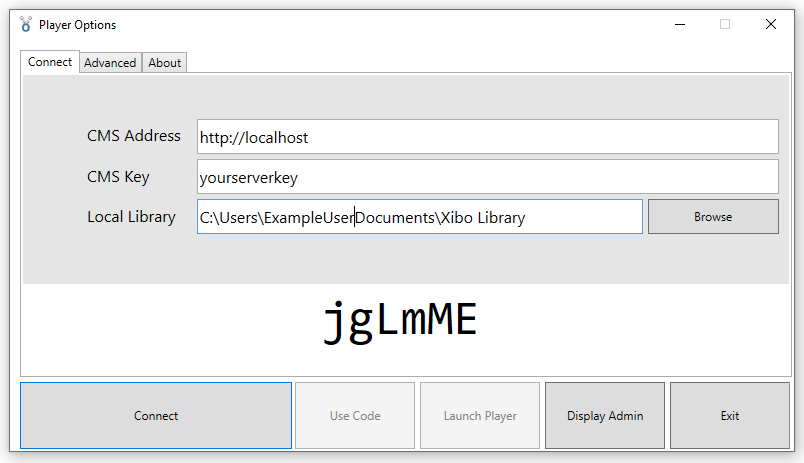Screen dimensions: 804x463
Task: Click the large Connect button
Action: [156, 416]
